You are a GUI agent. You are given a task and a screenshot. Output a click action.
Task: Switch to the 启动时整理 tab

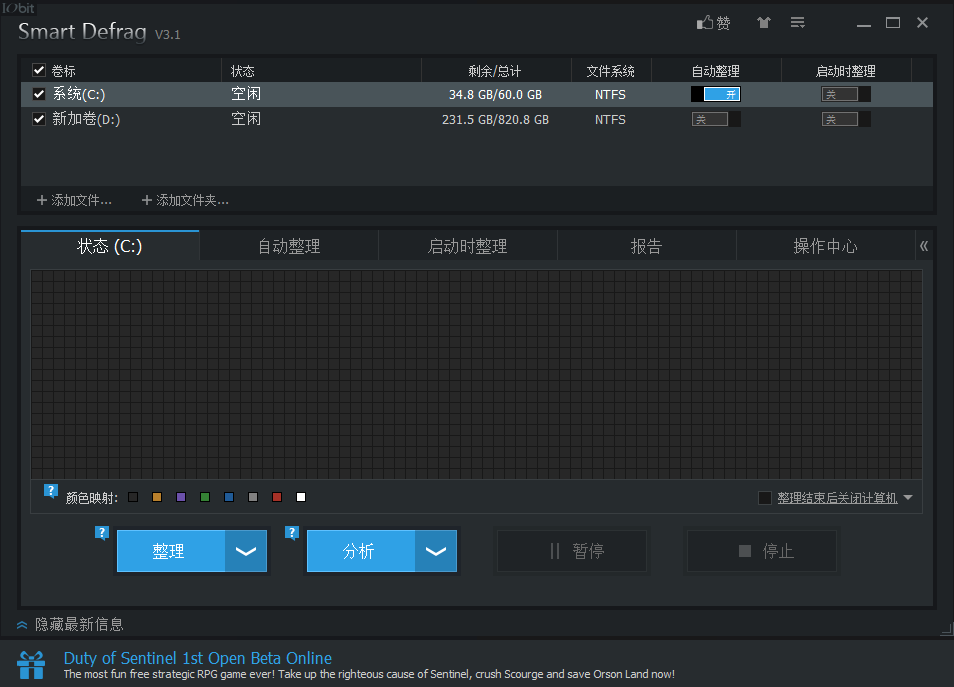pyautogui.click(x=468, y=246)
